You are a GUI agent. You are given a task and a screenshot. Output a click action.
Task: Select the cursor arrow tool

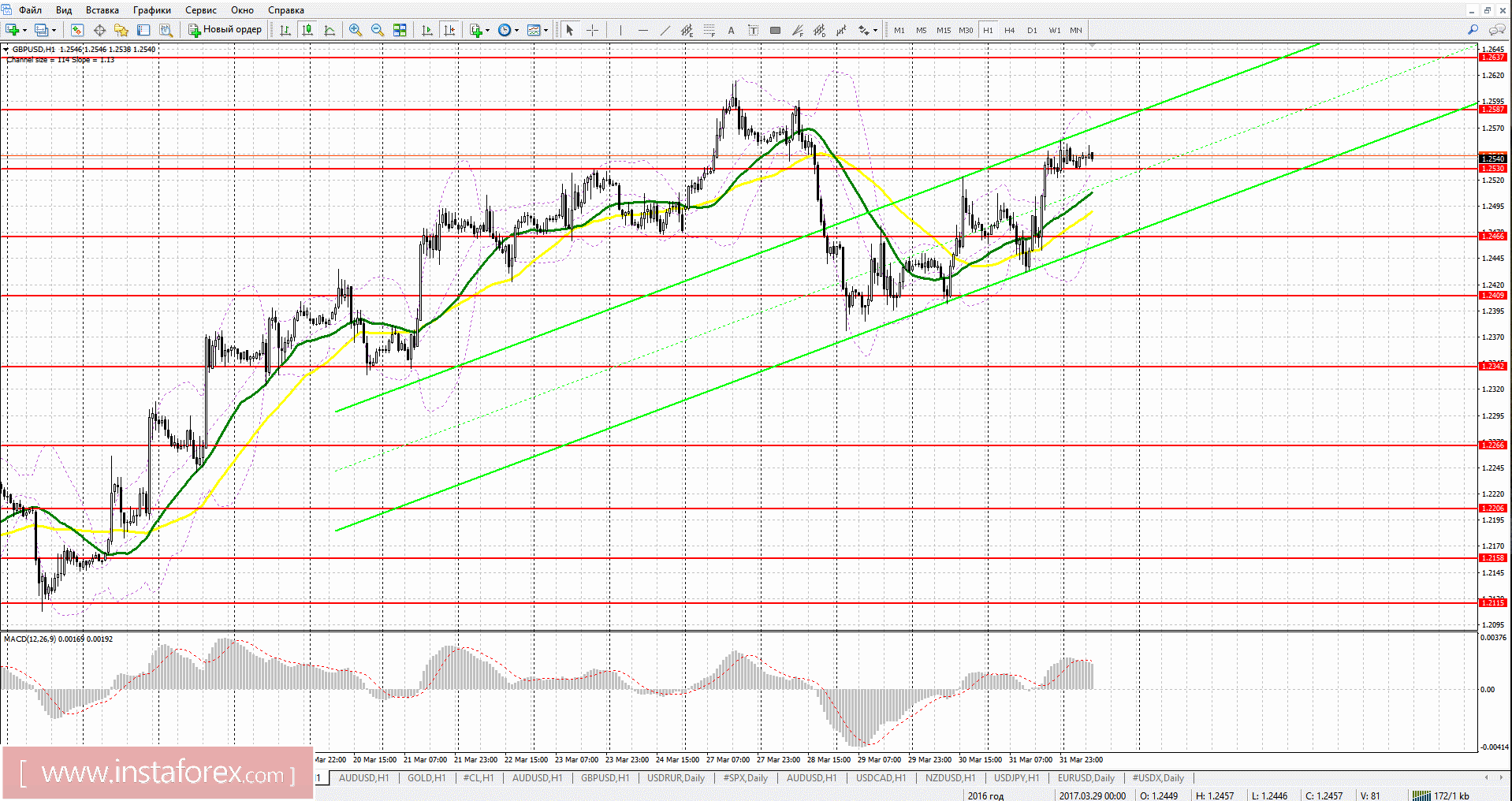tap(570, 30)
